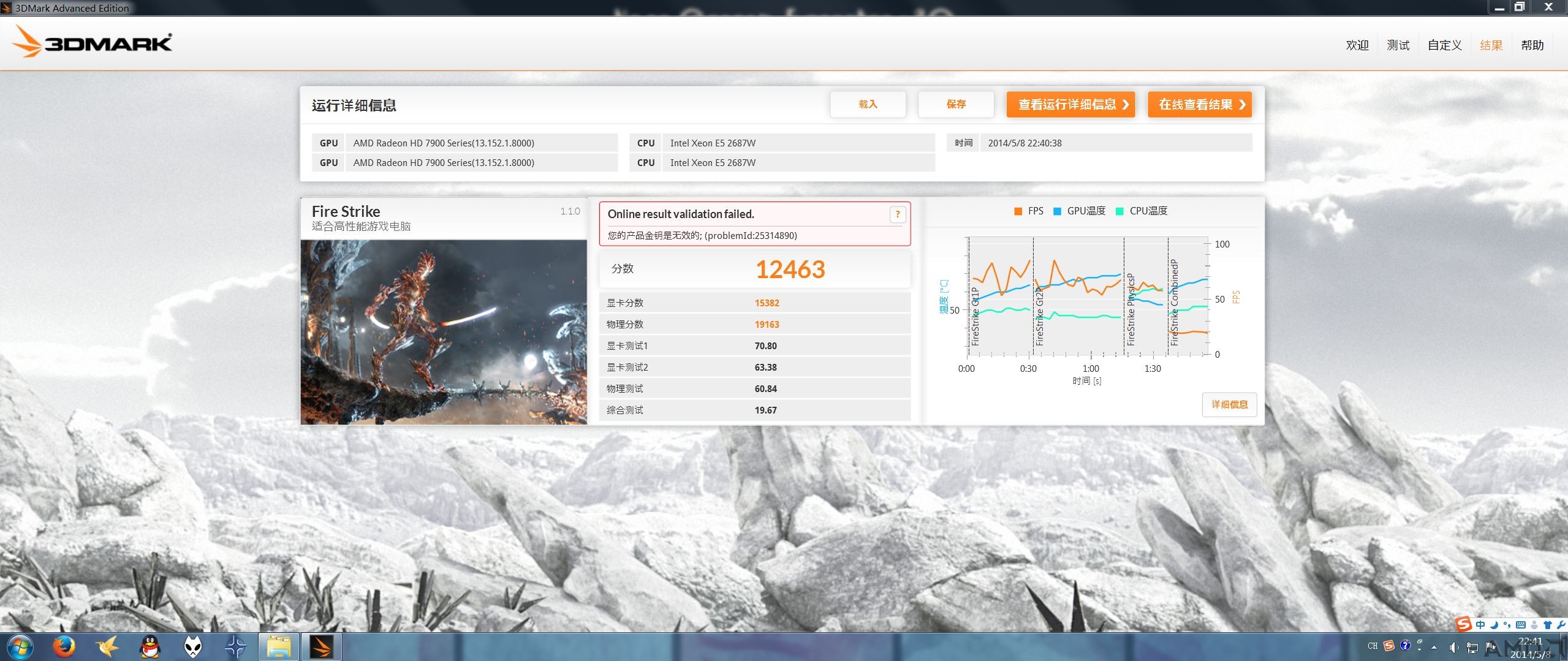Open the 欢迎 welcome tab

click(1357, 45)
